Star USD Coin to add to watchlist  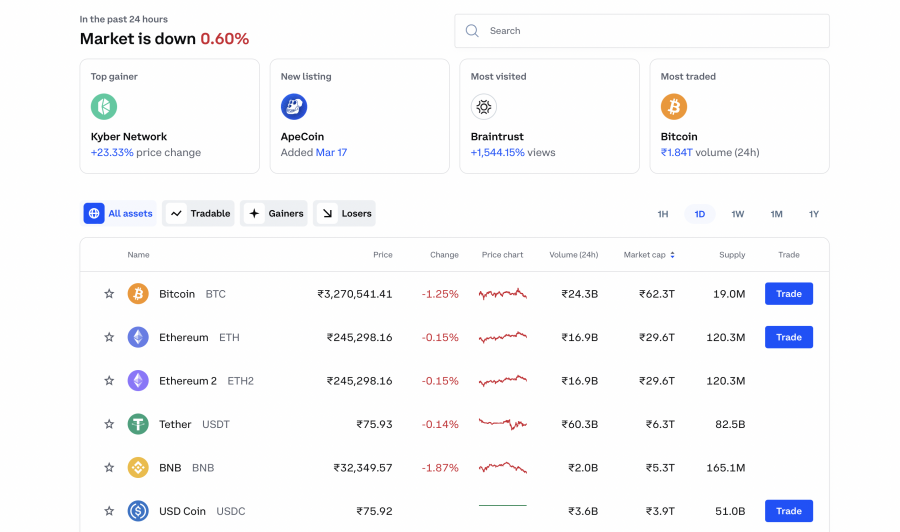[x=109, y=511]
